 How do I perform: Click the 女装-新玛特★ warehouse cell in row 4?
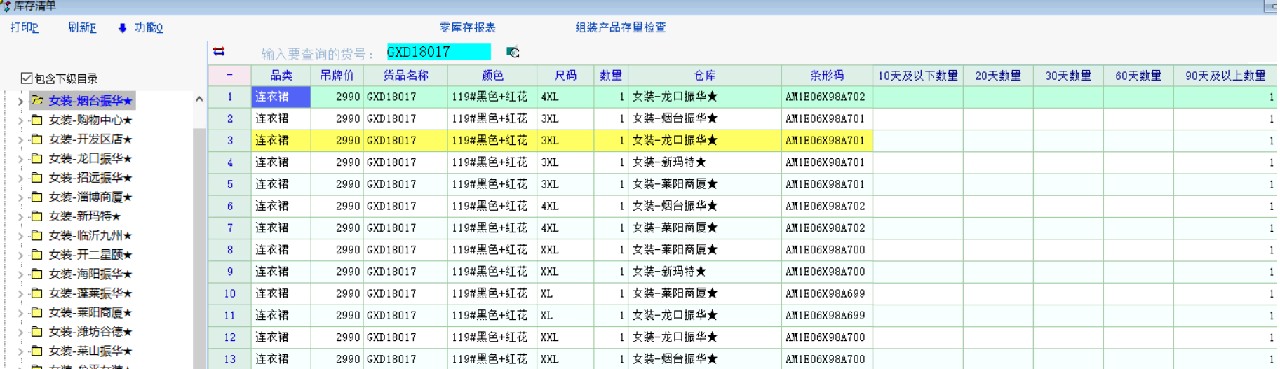click(704, 162)
